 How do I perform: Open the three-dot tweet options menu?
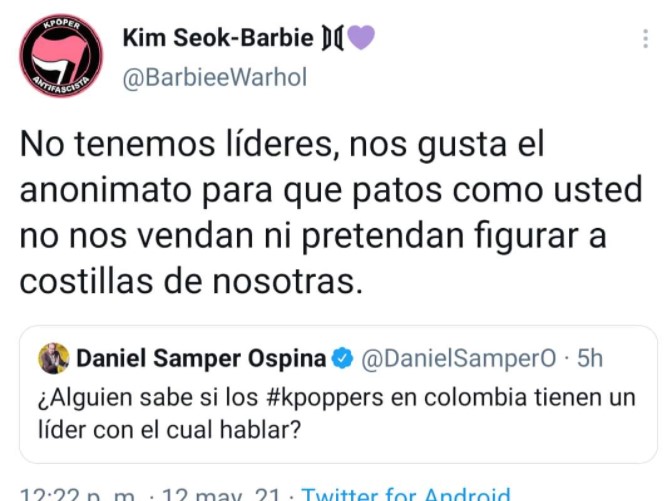pyautogui.click(x=645, y=39)
